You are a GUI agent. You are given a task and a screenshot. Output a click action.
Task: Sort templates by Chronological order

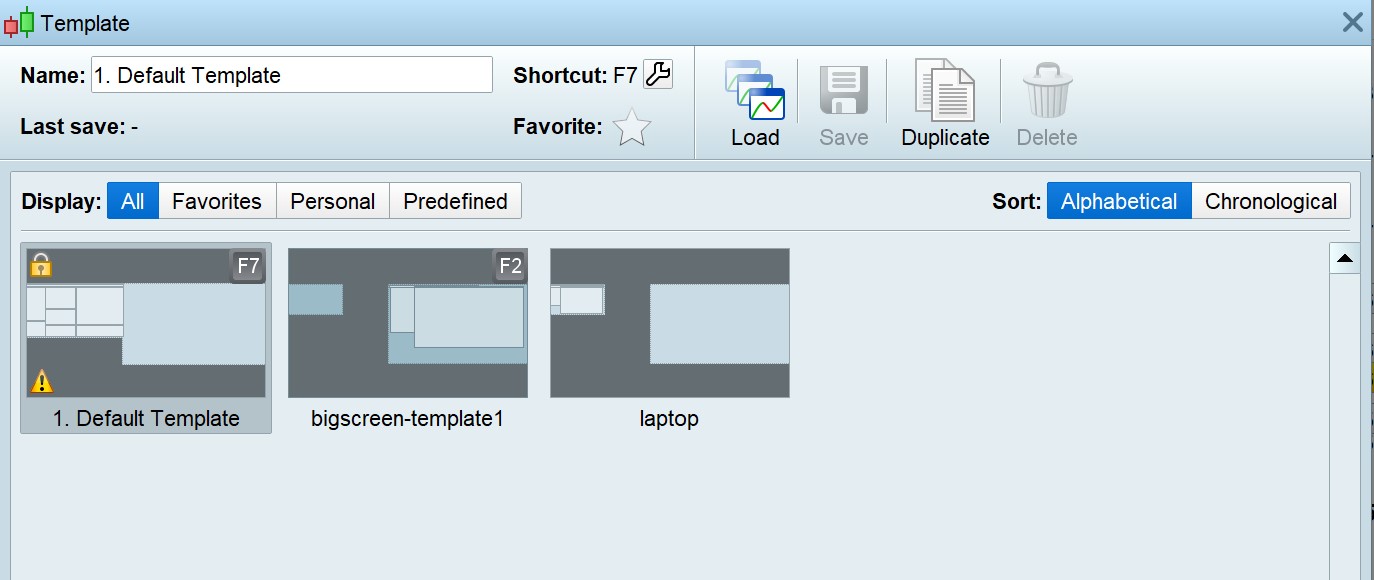[x=1270, y=201]
